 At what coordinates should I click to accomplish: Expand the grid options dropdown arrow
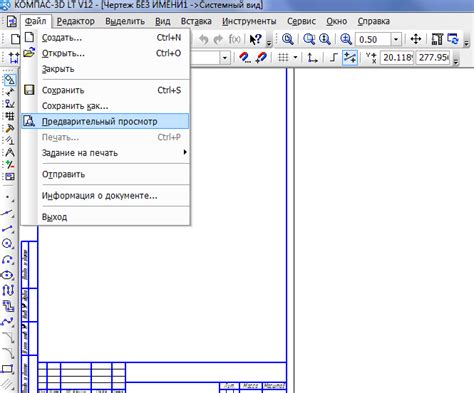[295, 58]
